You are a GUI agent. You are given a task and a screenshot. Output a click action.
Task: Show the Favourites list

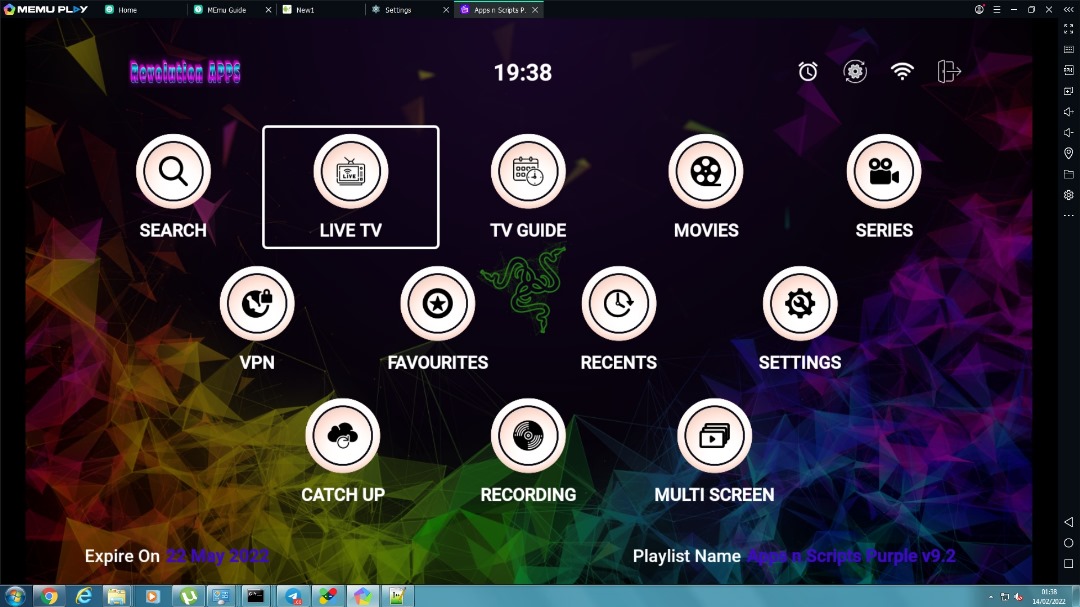(x=438, y=304)
